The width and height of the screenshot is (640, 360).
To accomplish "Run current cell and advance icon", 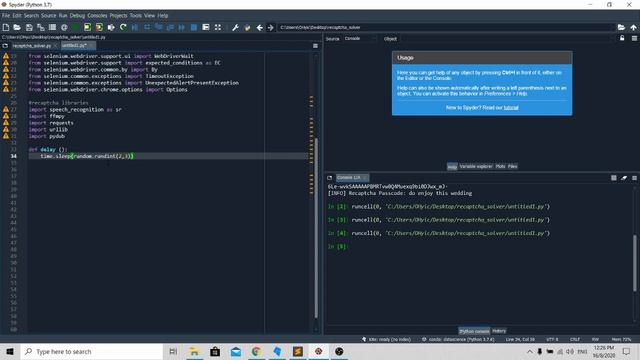I will (x=99, y=27).
